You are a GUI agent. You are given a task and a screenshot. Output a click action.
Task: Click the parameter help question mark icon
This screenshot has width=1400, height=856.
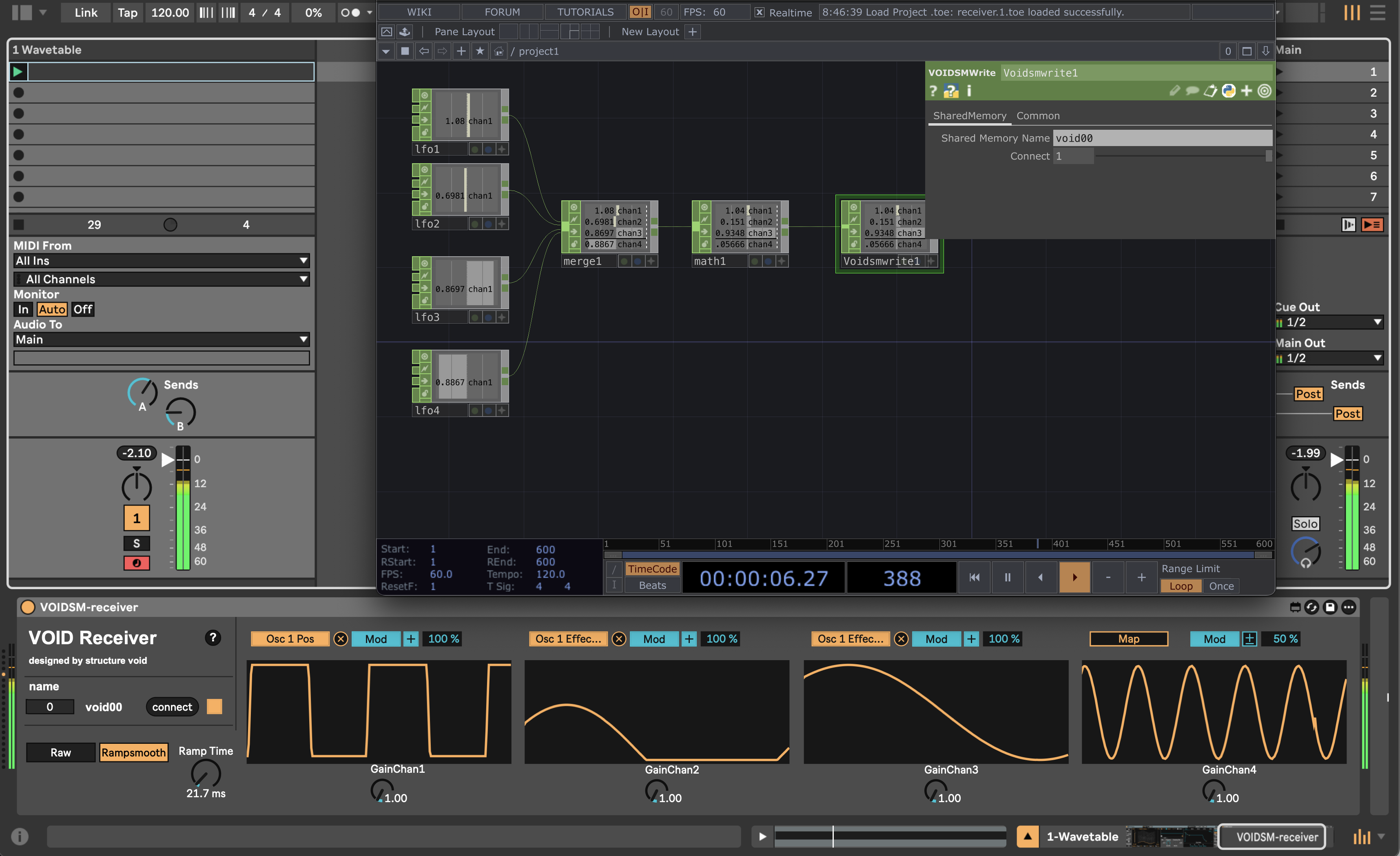933,91
